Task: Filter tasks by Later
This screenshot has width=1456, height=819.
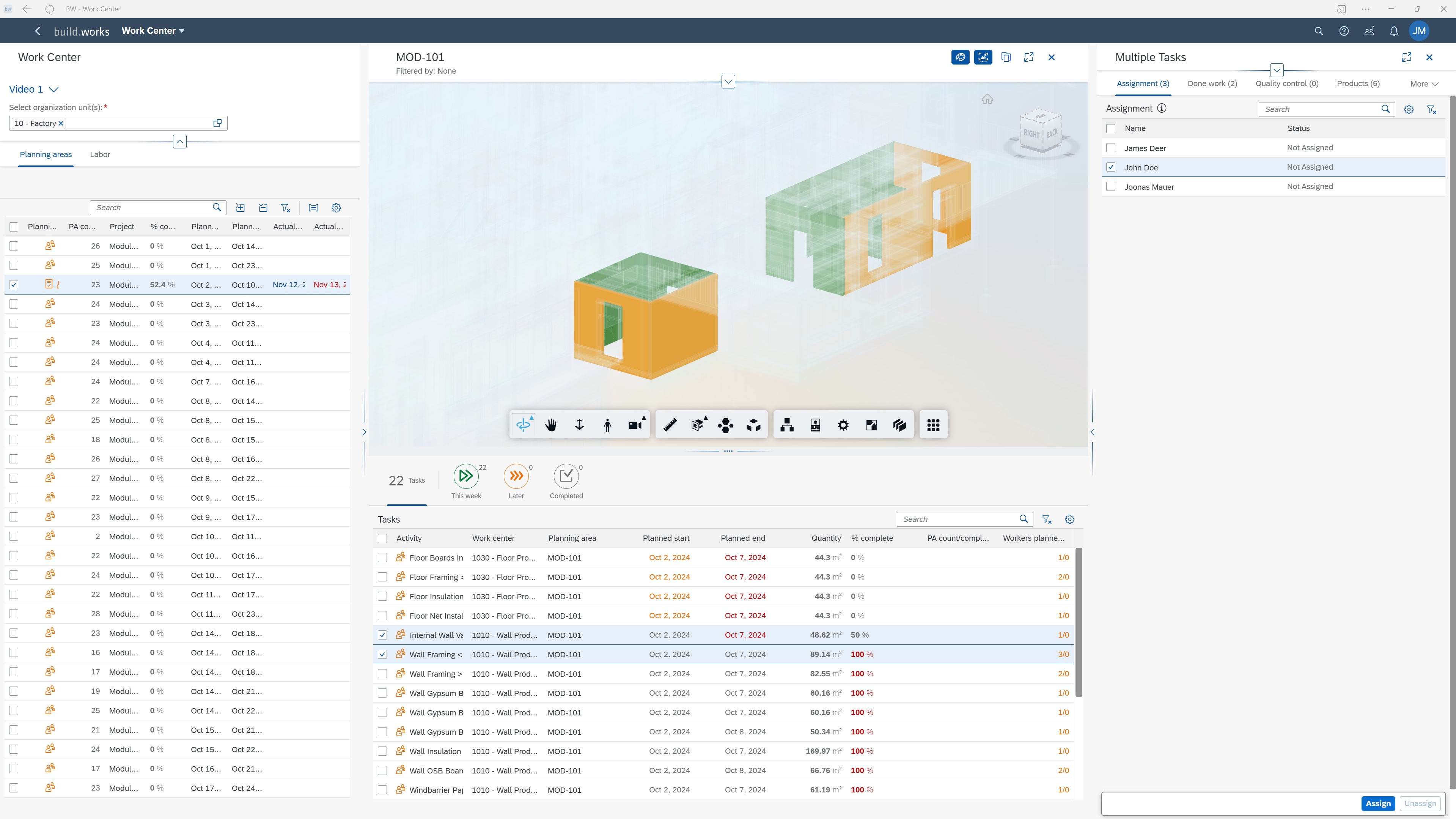Action: (x=516, y=476)
